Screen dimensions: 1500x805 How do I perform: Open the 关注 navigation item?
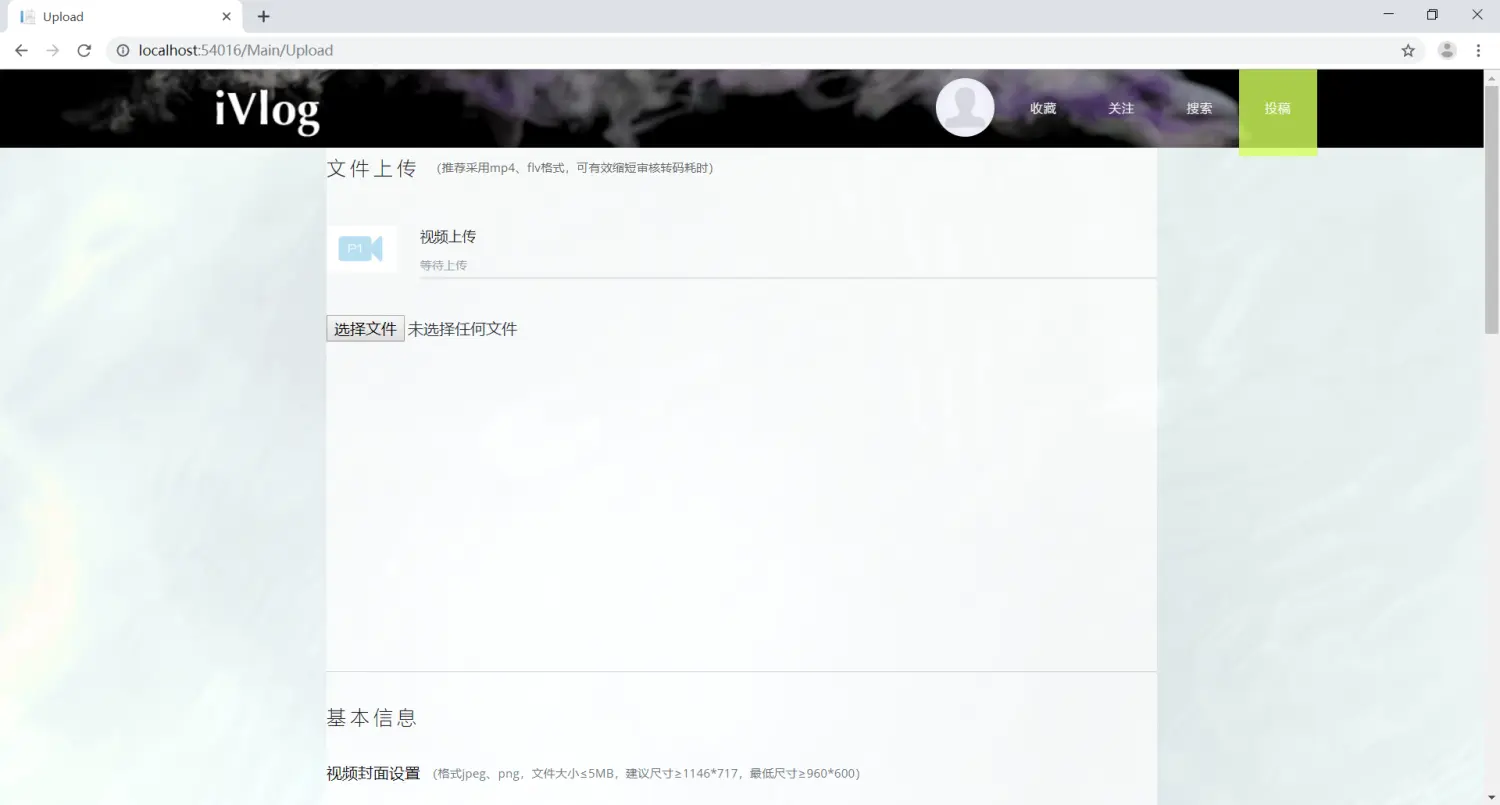[x=1121, y=108]
